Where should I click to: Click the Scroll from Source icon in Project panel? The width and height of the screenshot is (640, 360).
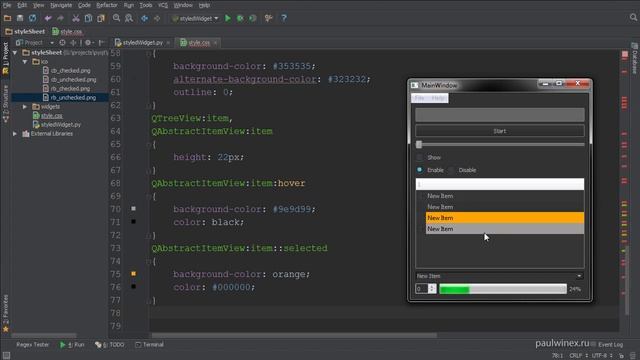point(62,42)
